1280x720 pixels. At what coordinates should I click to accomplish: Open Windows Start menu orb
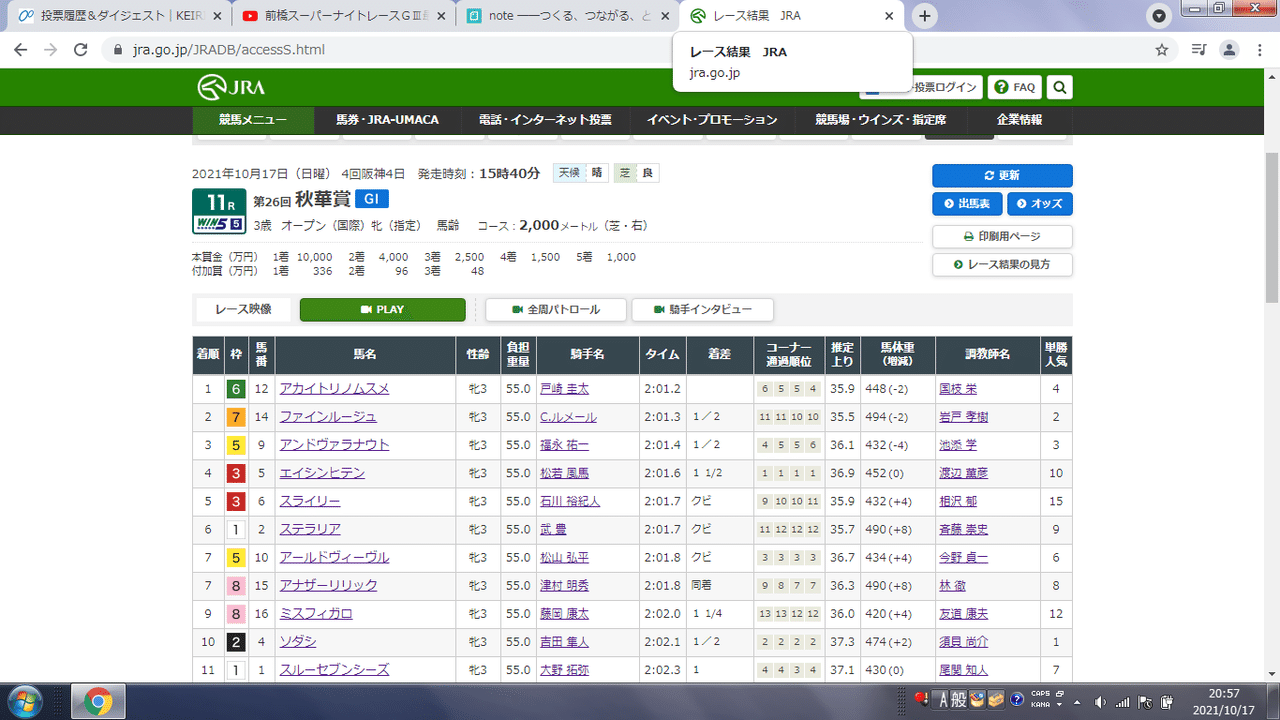coord(23,701)
